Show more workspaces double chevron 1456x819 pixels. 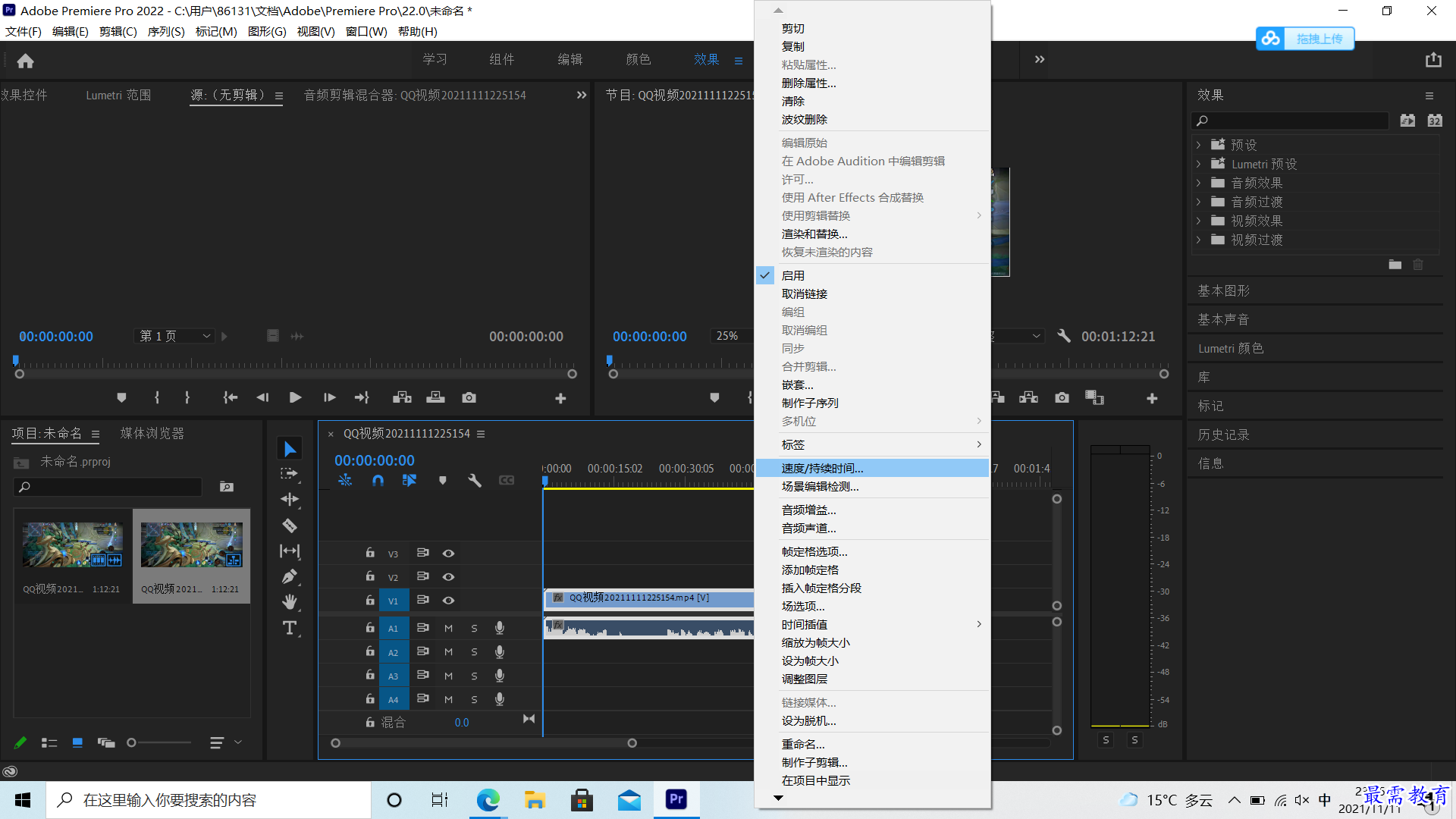click(1040, 59)
